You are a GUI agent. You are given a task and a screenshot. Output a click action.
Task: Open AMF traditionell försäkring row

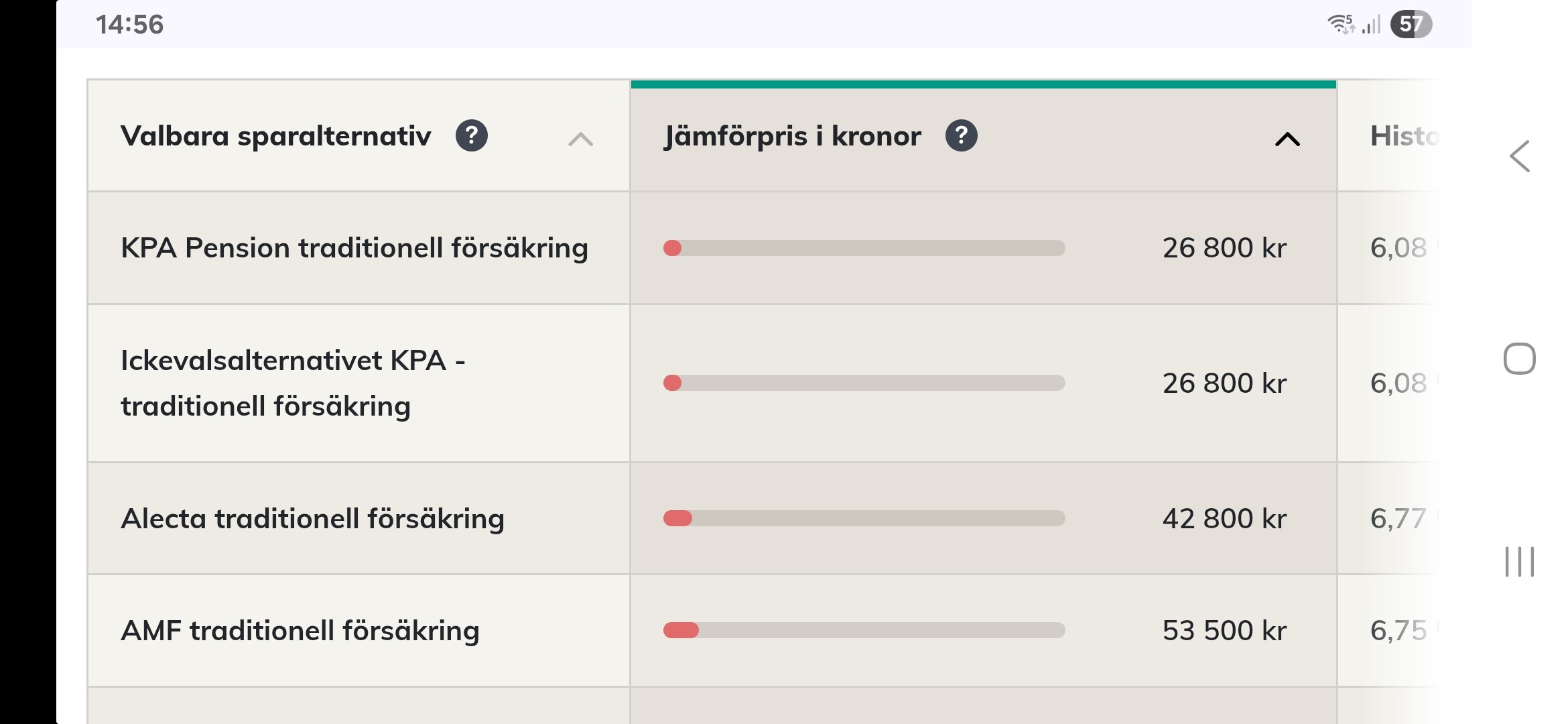(300, 630)
